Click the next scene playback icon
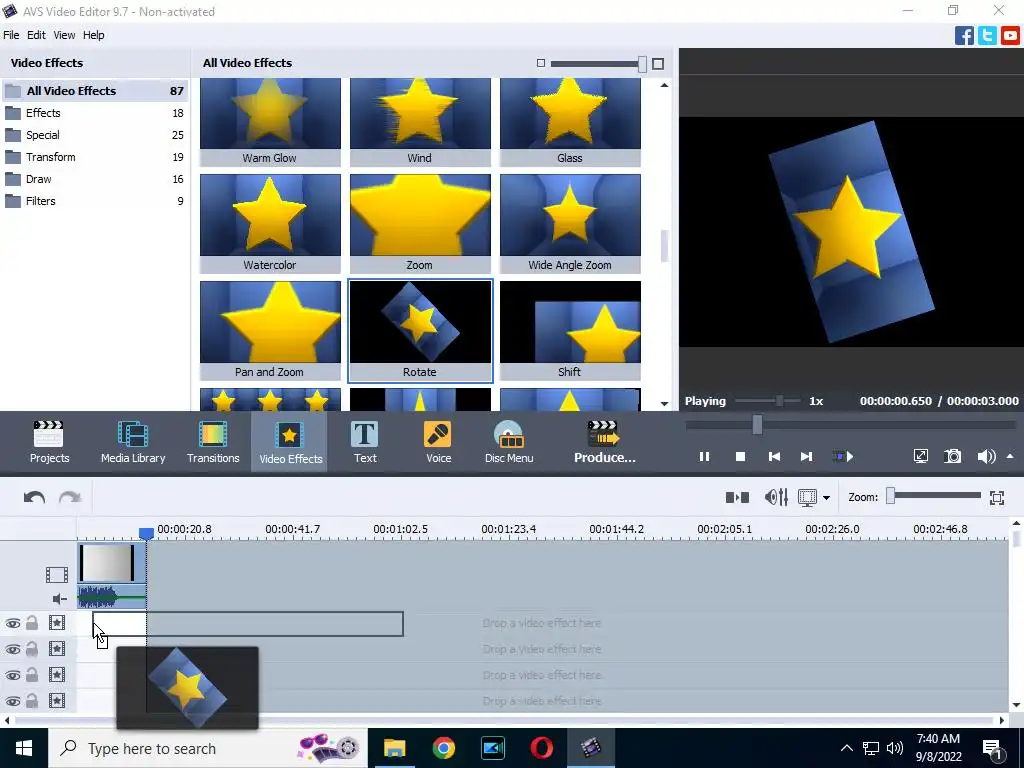Screen dimensions: 1024x768 [x=842, y=456]
